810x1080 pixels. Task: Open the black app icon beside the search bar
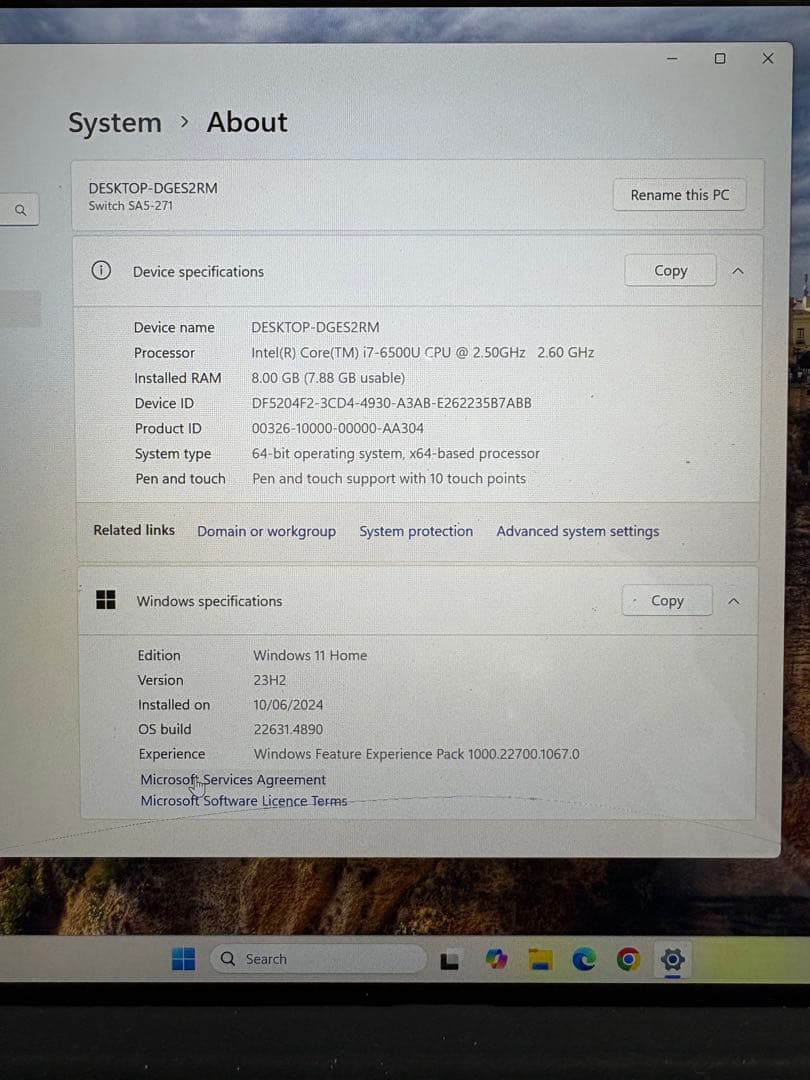(449, 958)
